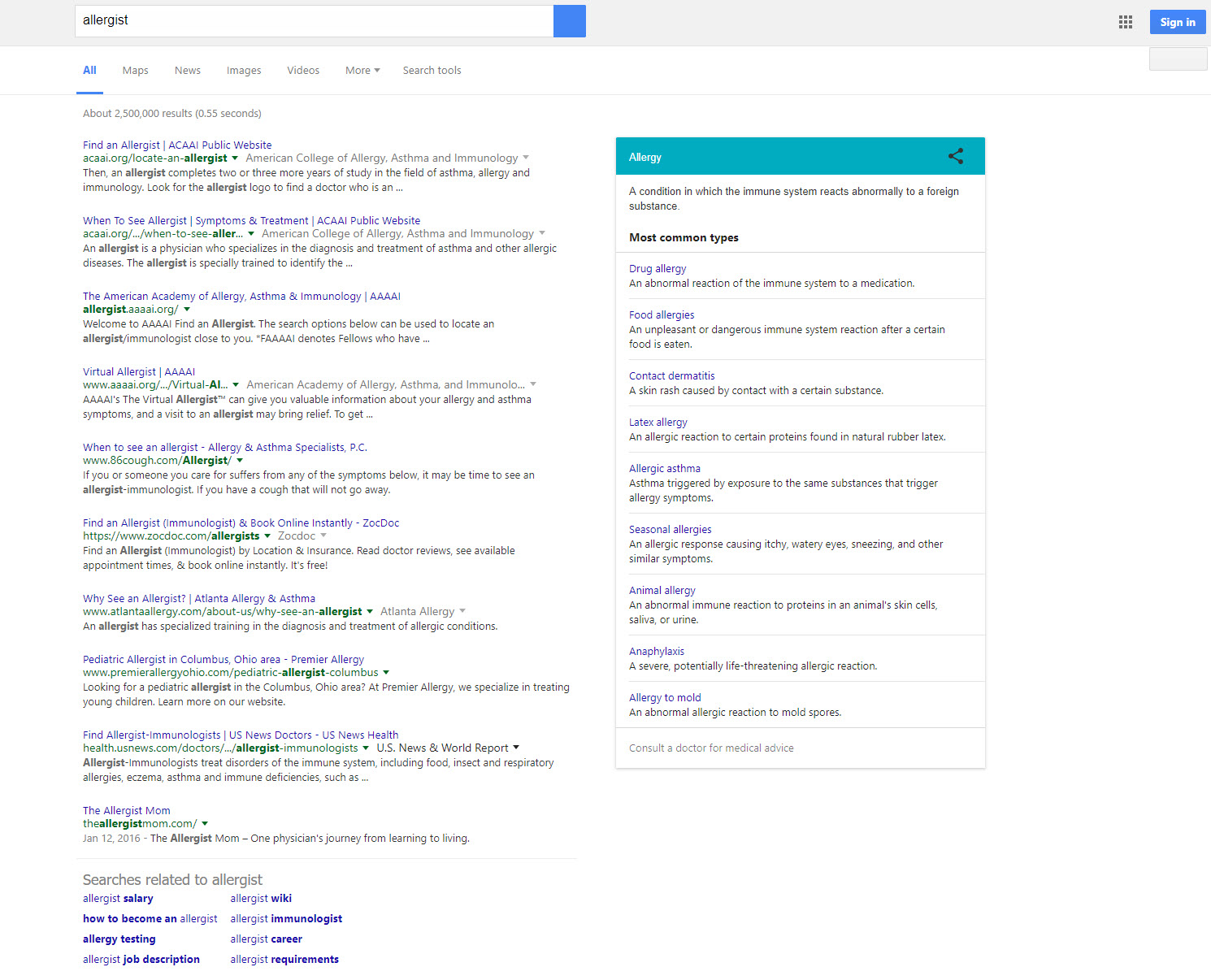
Task: Click the blue search button
Action: point(569,21)
